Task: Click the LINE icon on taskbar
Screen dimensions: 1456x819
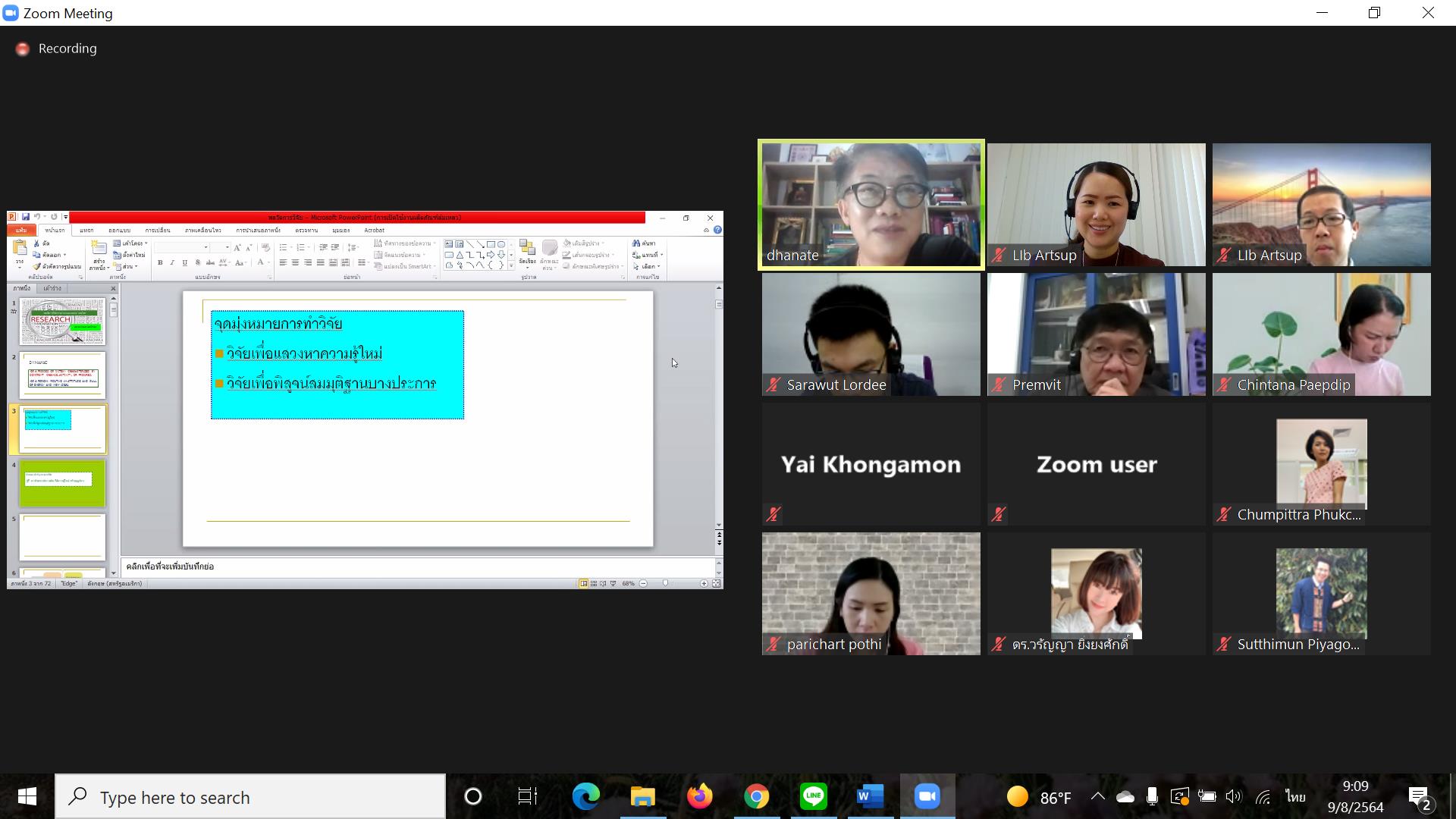Action: (813, 796)
